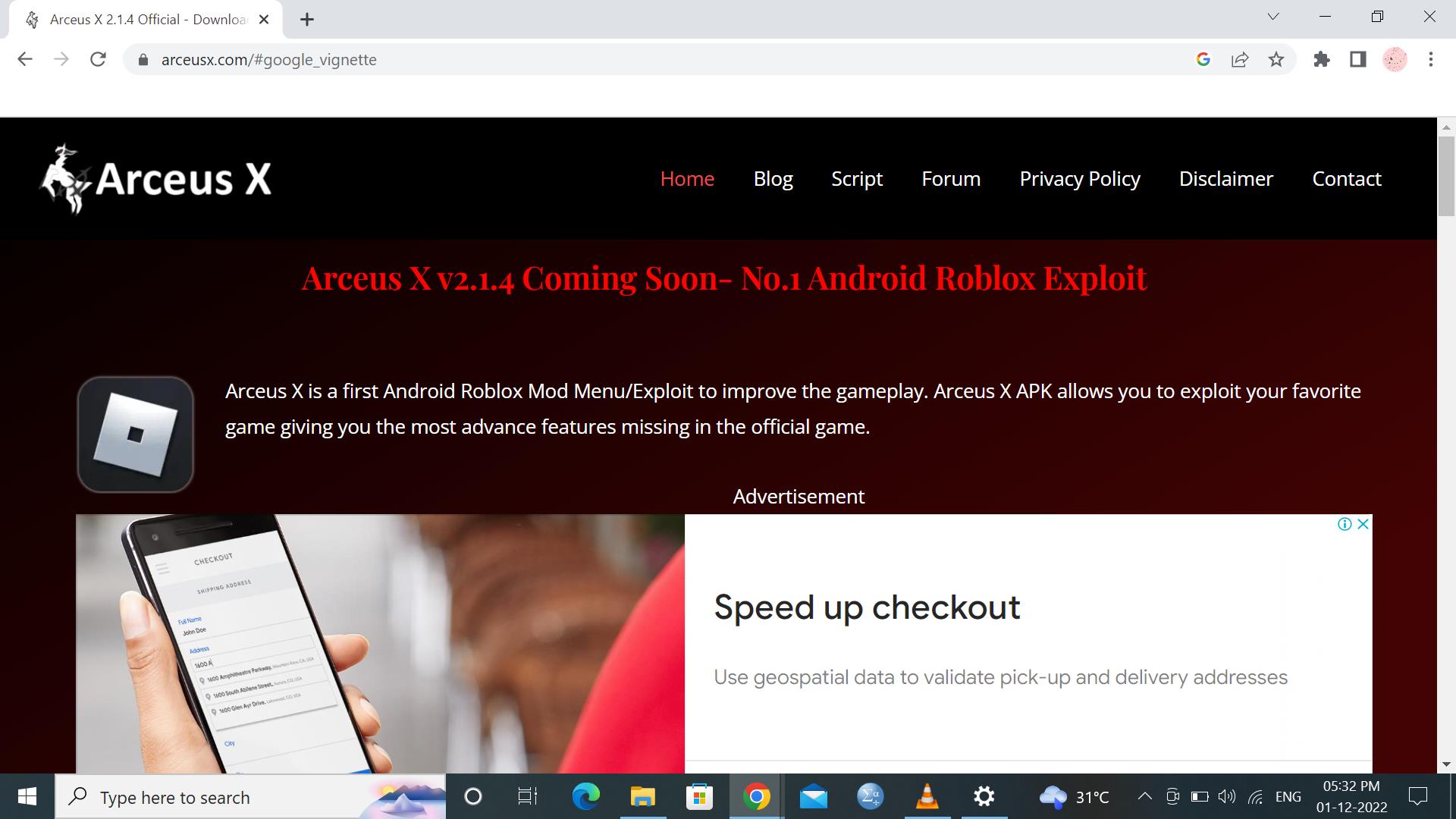The width and height of the screenshot is (1456, 819).
Task: Open Privacy Policy nav item
Action: 1080,179
